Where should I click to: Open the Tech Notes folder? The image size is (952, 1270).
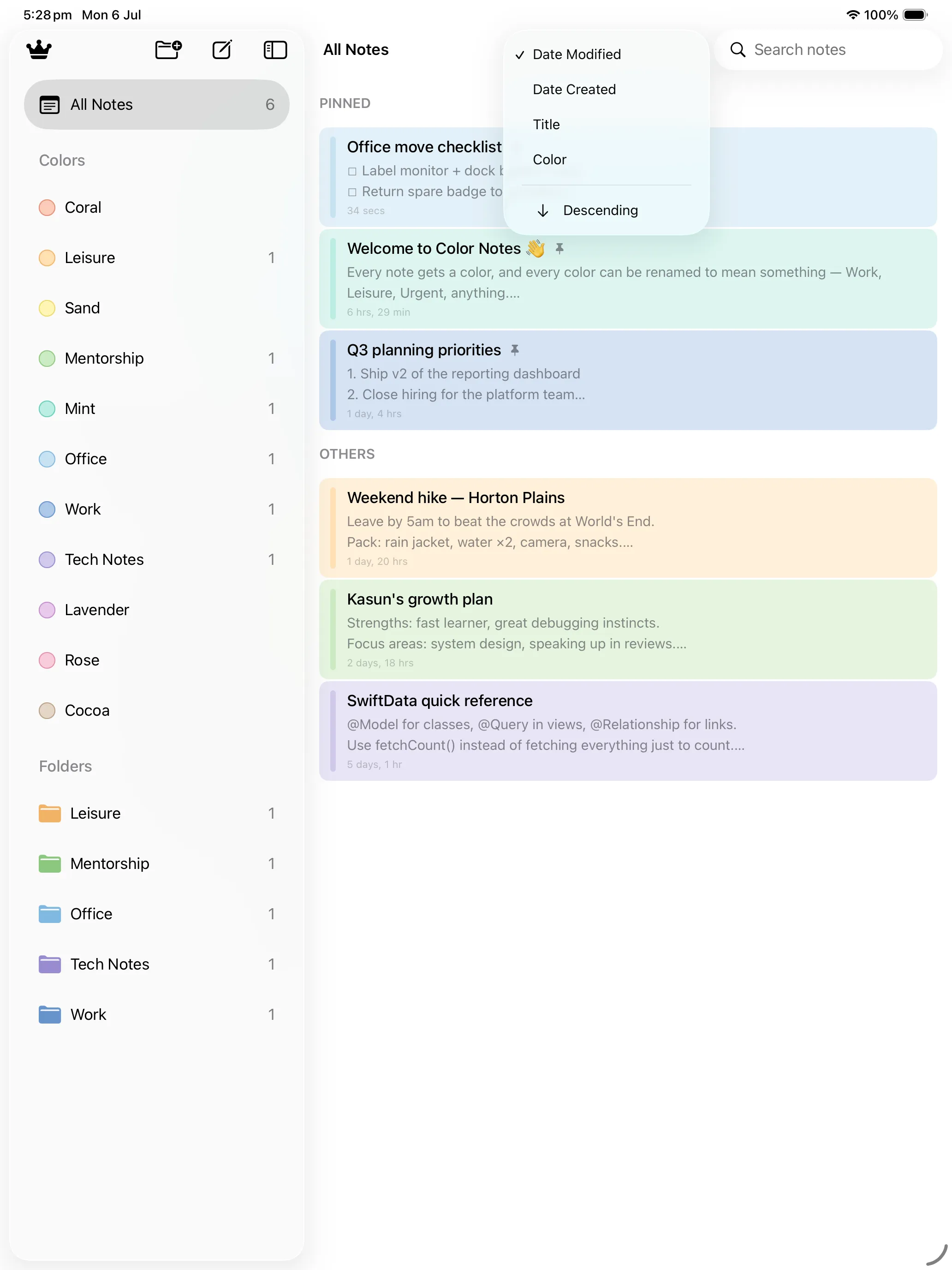[157, 964]
